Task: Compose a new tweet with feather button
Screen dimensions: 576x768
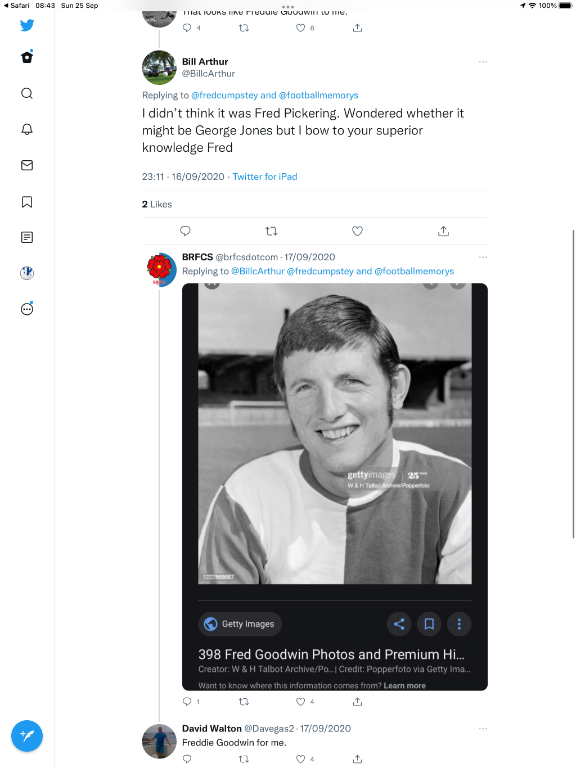Action: coord(27,736)
